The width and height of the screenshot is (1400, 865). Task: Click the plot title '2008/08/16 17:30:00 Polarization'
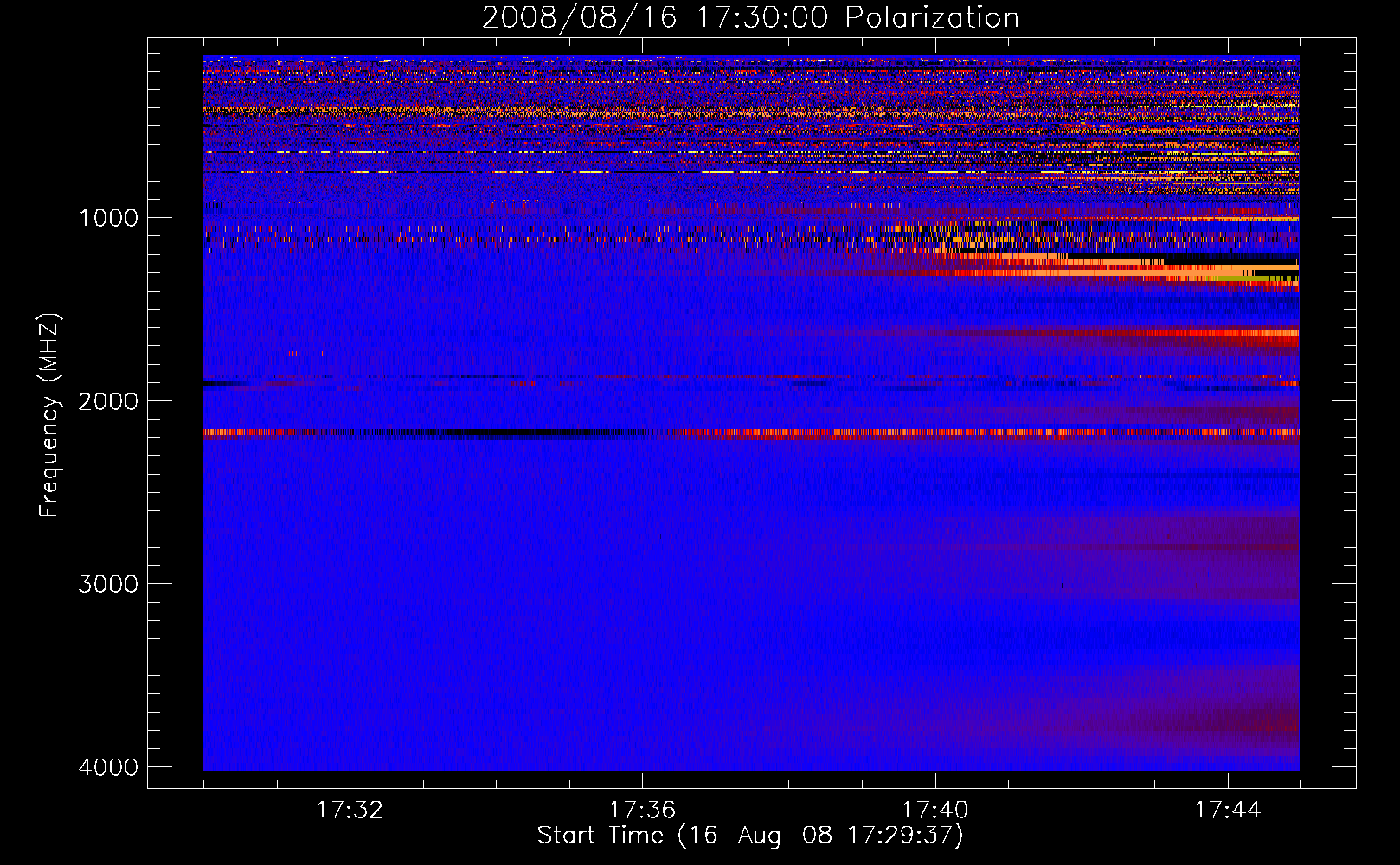(750, 17)
